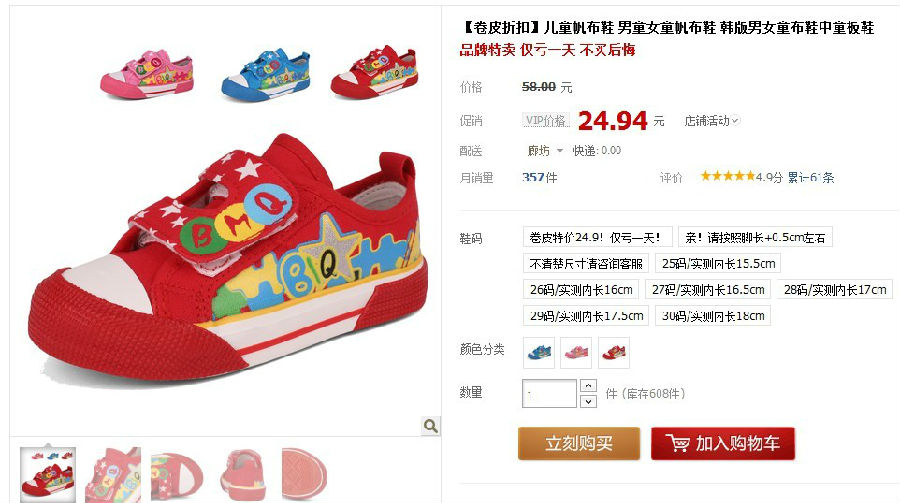Open the reviews link 累计评价
900x503 pixels.
810,177
